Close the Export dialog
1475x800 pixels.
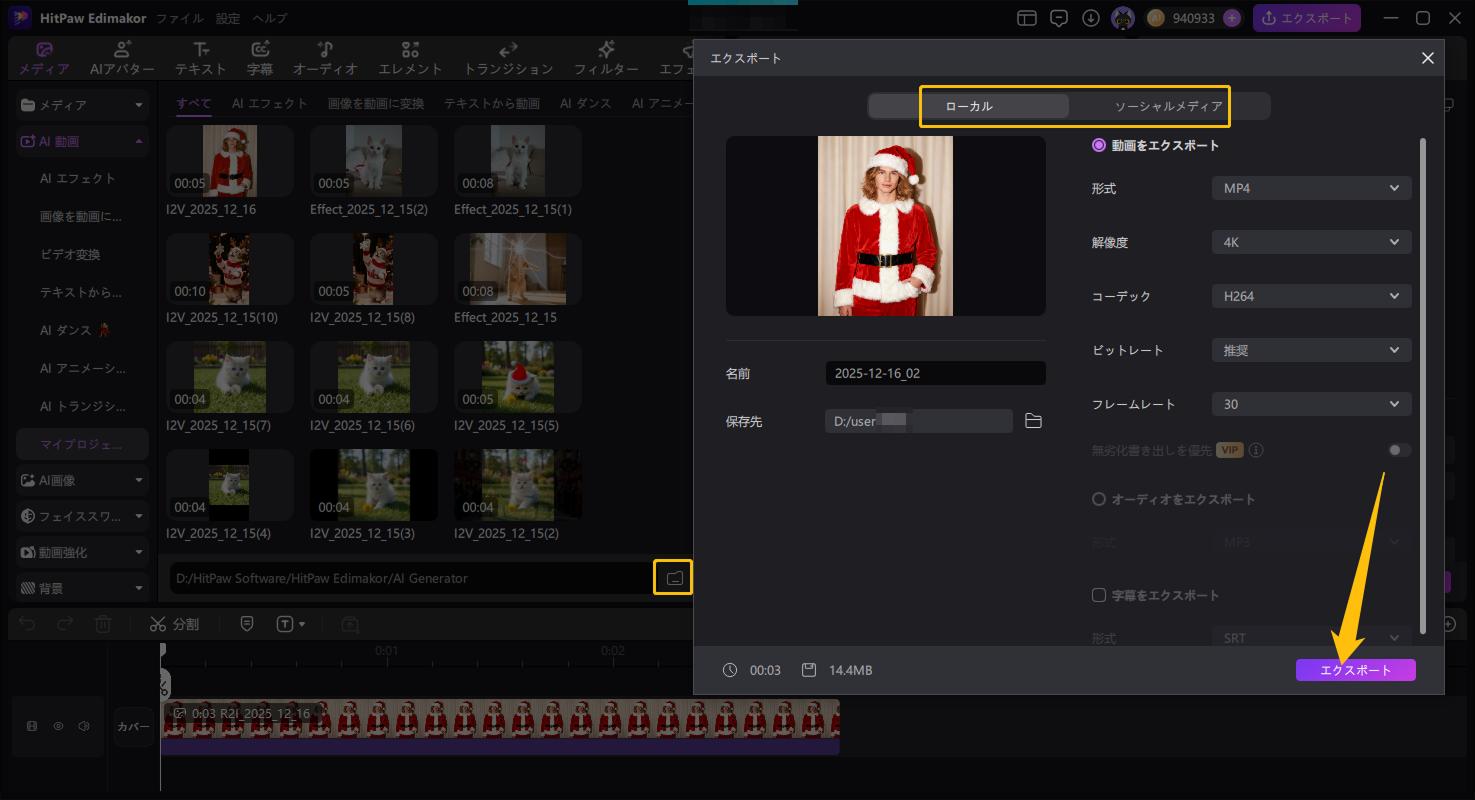click(x=1427, y=58)
